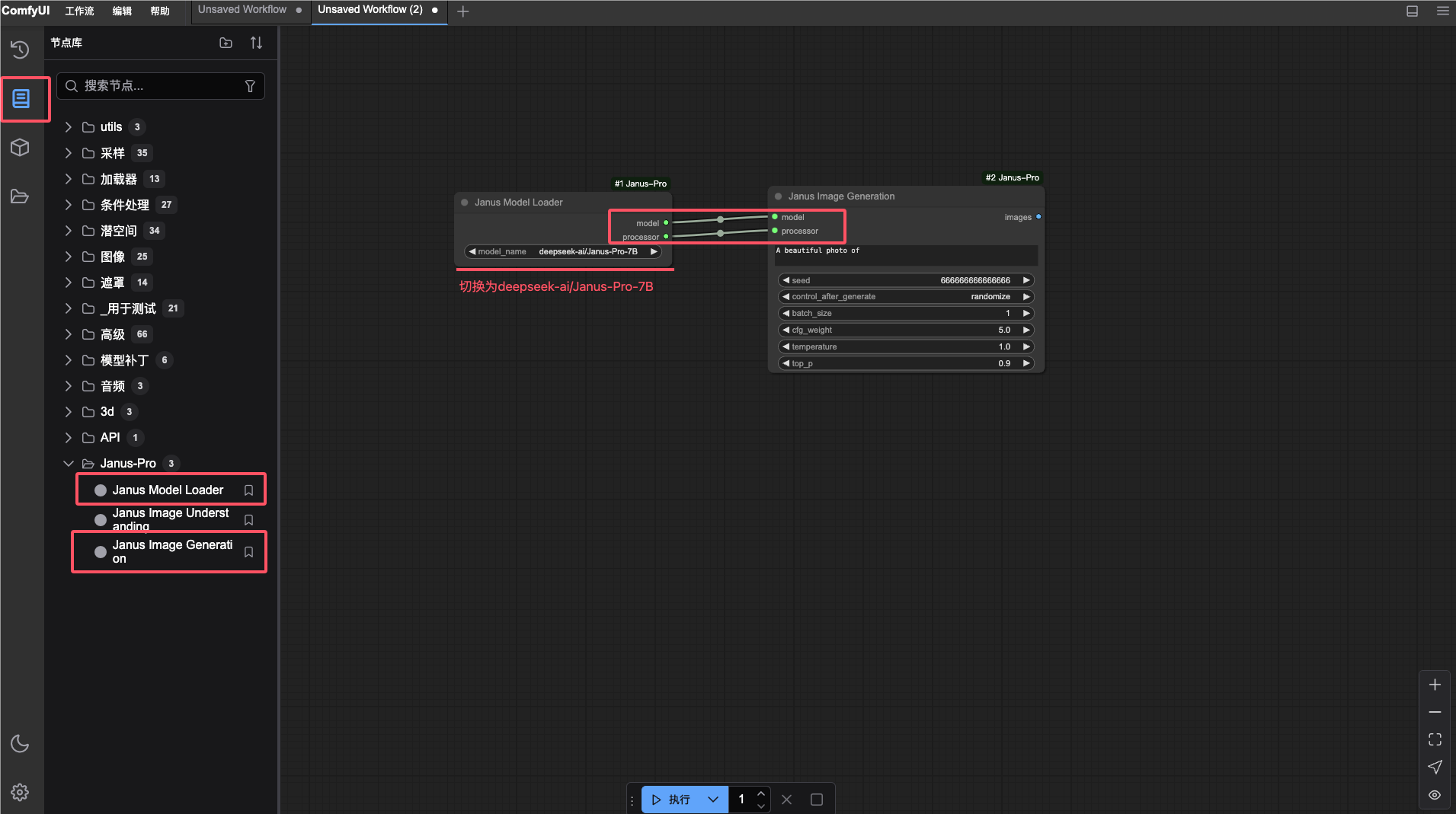Click the select mode arrow icon

(1435, 767)
